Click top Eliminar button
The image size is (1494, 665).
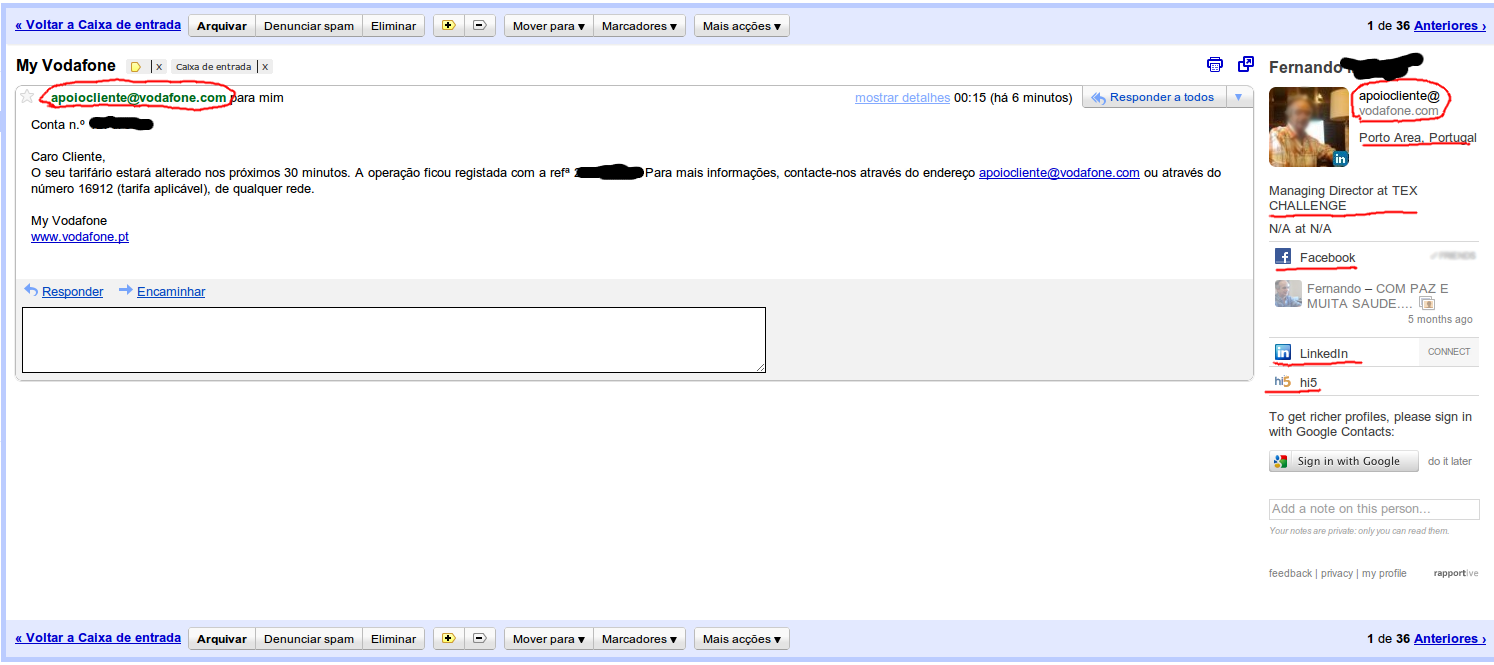click(393, 26)
